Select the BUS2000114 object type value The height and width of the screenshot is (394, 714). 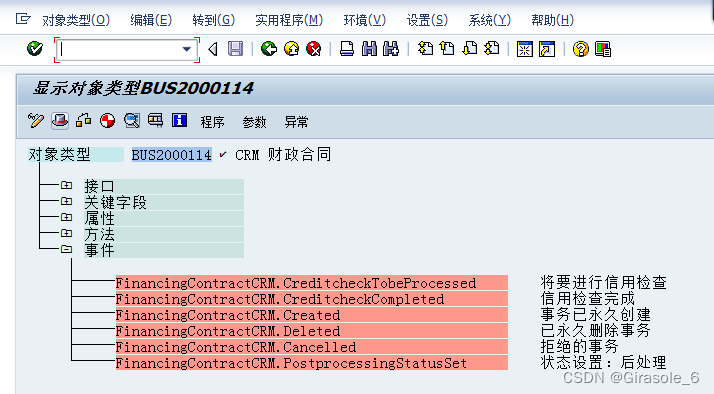pyautogui.click(x=172, y=155)
